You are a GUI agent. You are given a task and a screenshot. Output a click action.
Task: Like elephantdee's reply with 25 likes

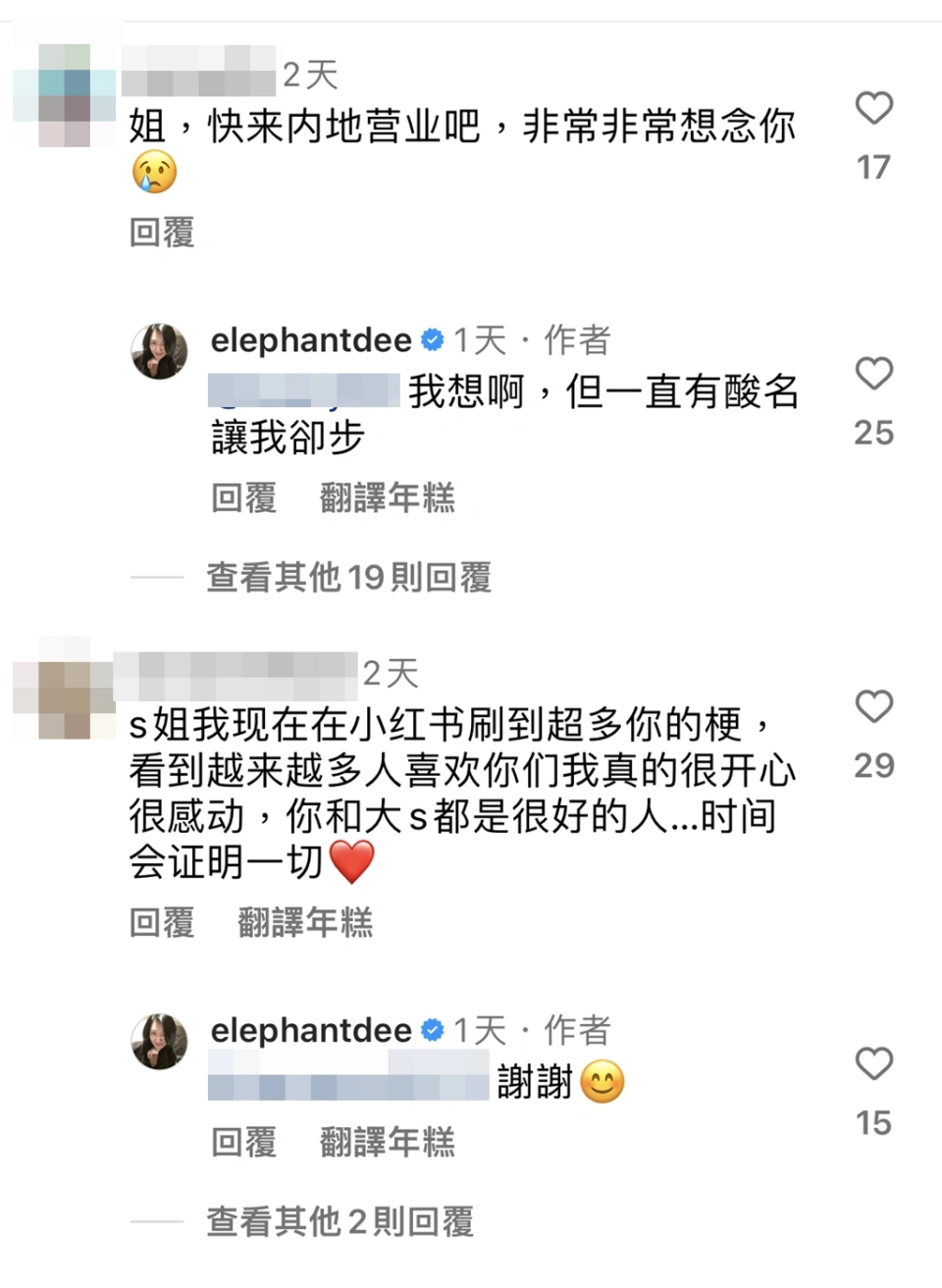click(x=873, y=373)
